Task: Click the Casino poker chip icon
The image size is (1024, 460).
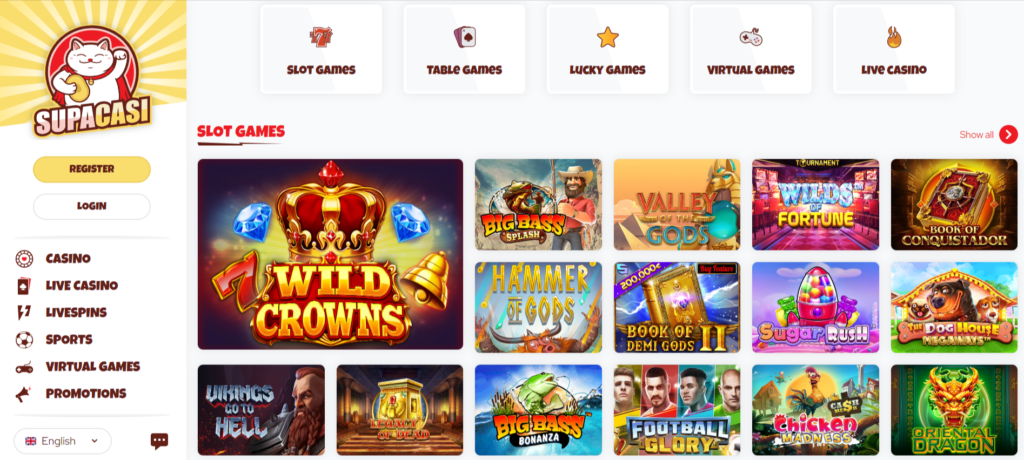Action: 24,259
